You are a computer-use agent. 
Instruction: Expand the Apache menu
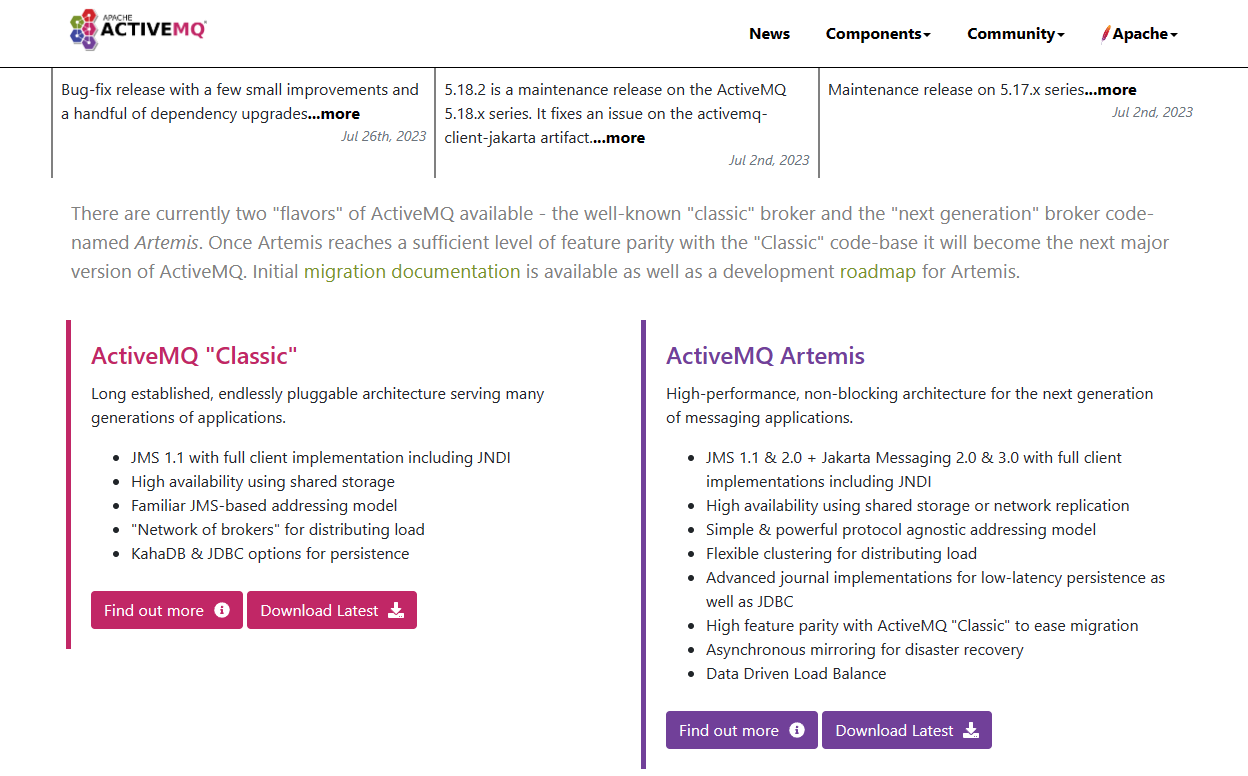click(1139, 33)
